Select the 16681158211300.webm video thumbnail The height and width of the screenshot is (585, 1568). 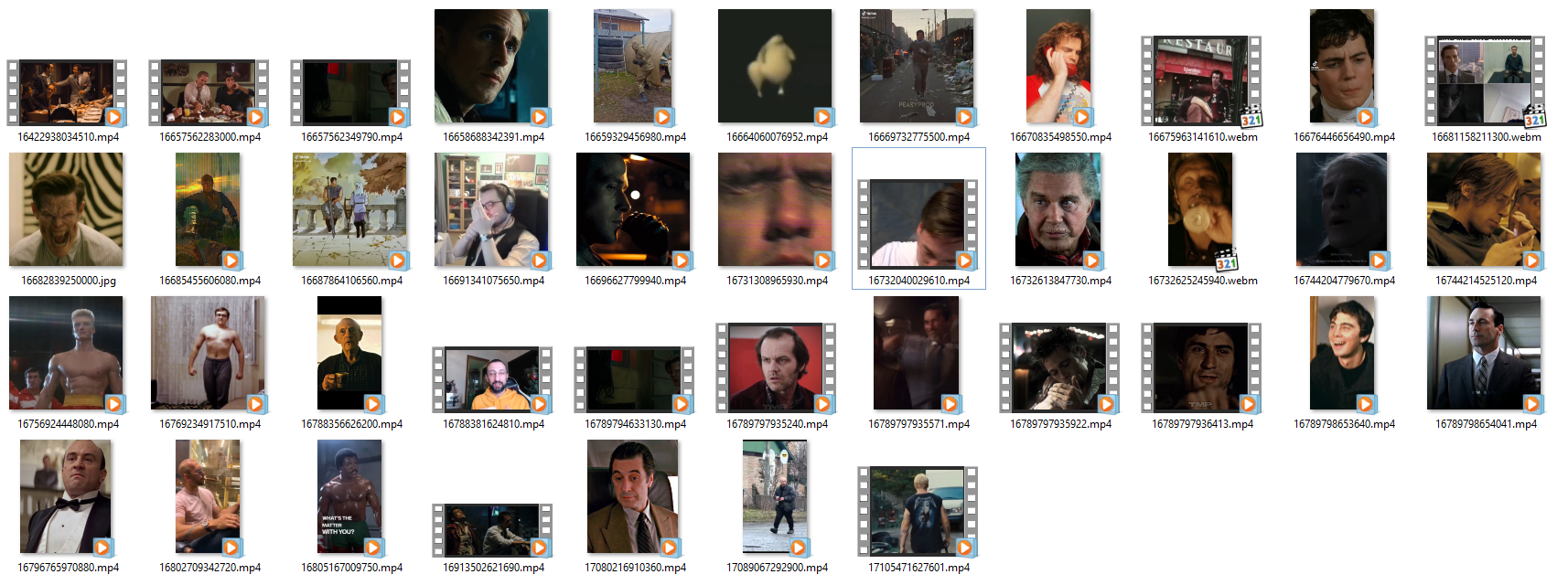tap(1485, 81)
